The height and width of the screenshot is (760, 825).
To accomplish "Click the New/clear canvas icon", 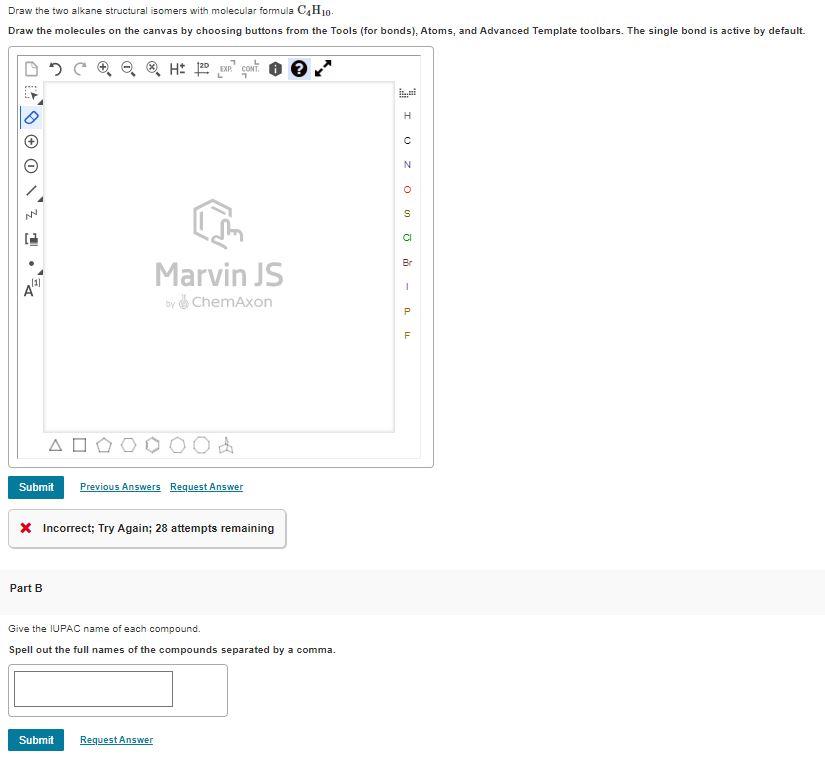I will pos(32,69).
